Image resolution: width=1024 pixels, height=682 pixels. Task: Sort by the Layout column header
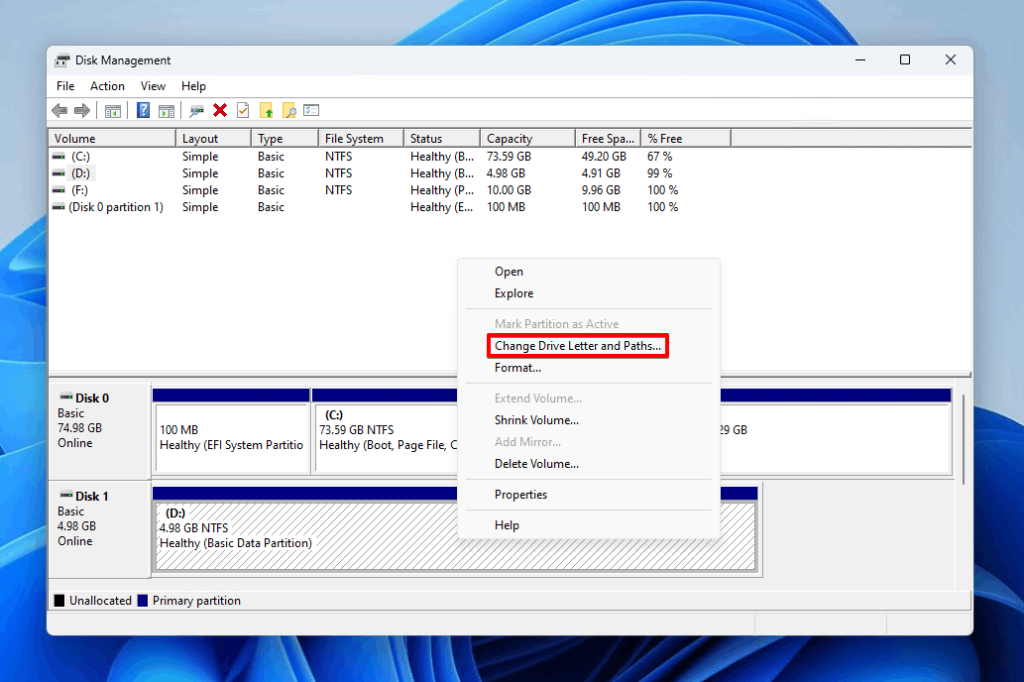click(x=214, y=138)
